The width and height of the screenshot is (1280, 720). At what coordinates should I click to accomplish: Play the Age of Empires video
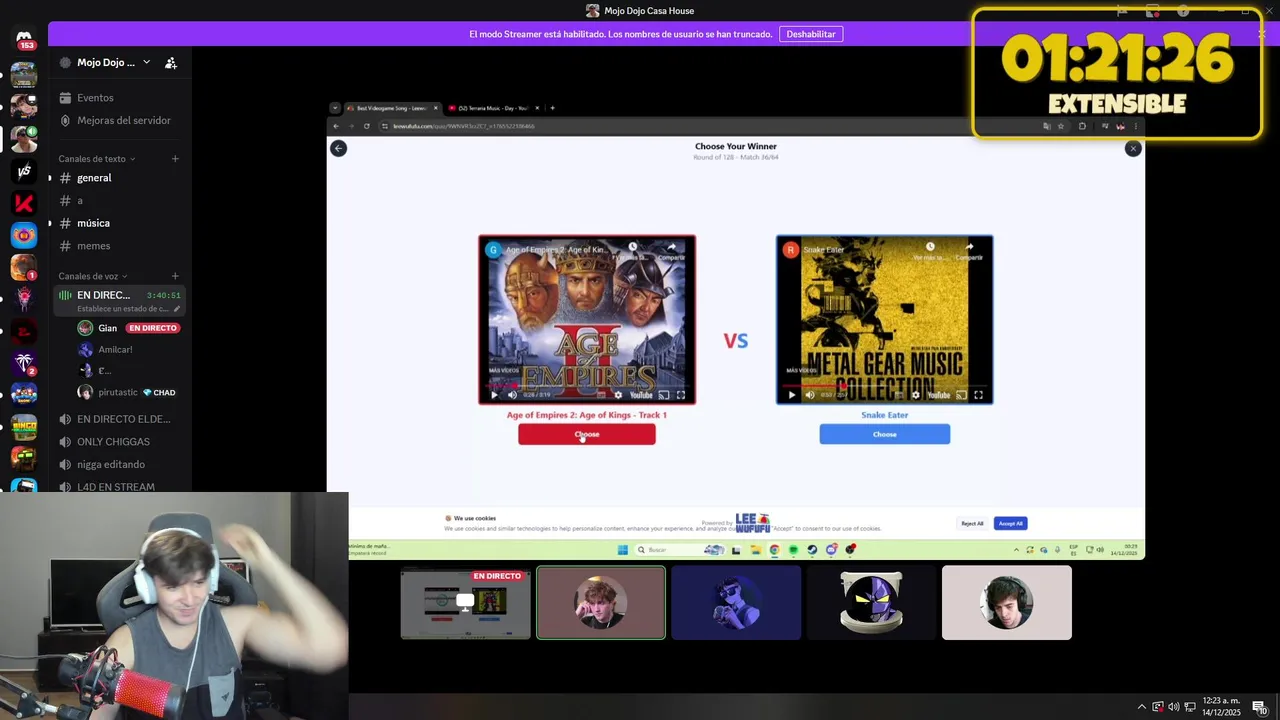tap(493, 395)
